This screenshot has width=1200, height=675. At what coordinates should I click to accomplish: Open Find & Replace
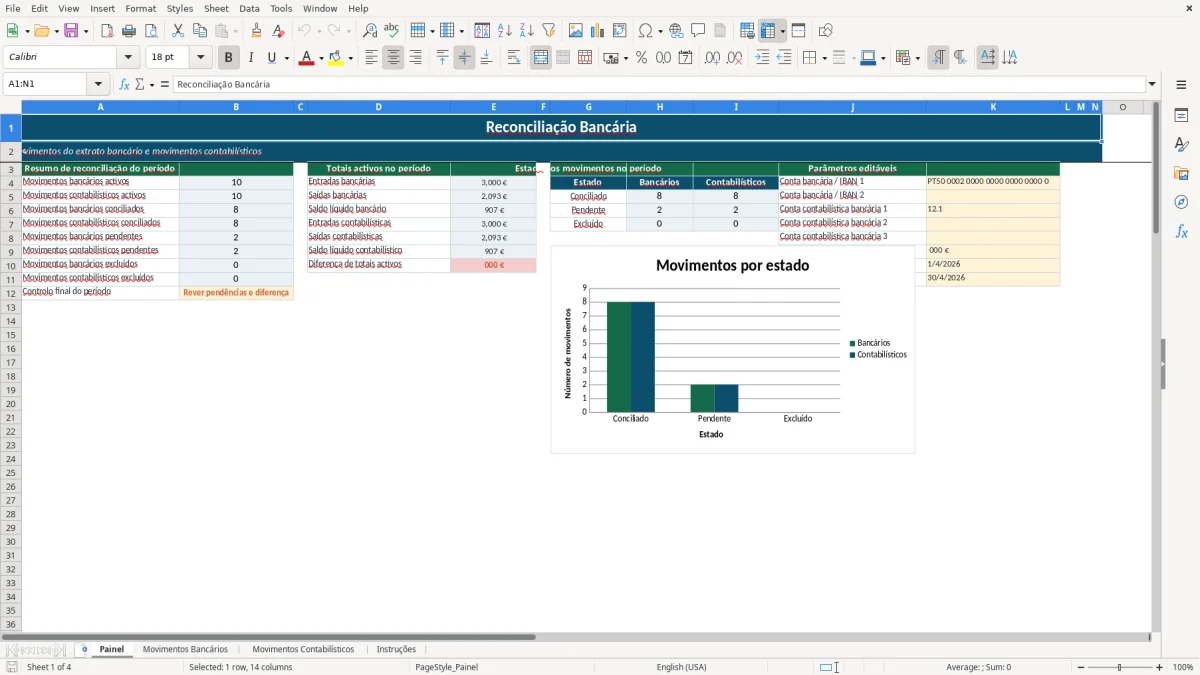[370, 31]
